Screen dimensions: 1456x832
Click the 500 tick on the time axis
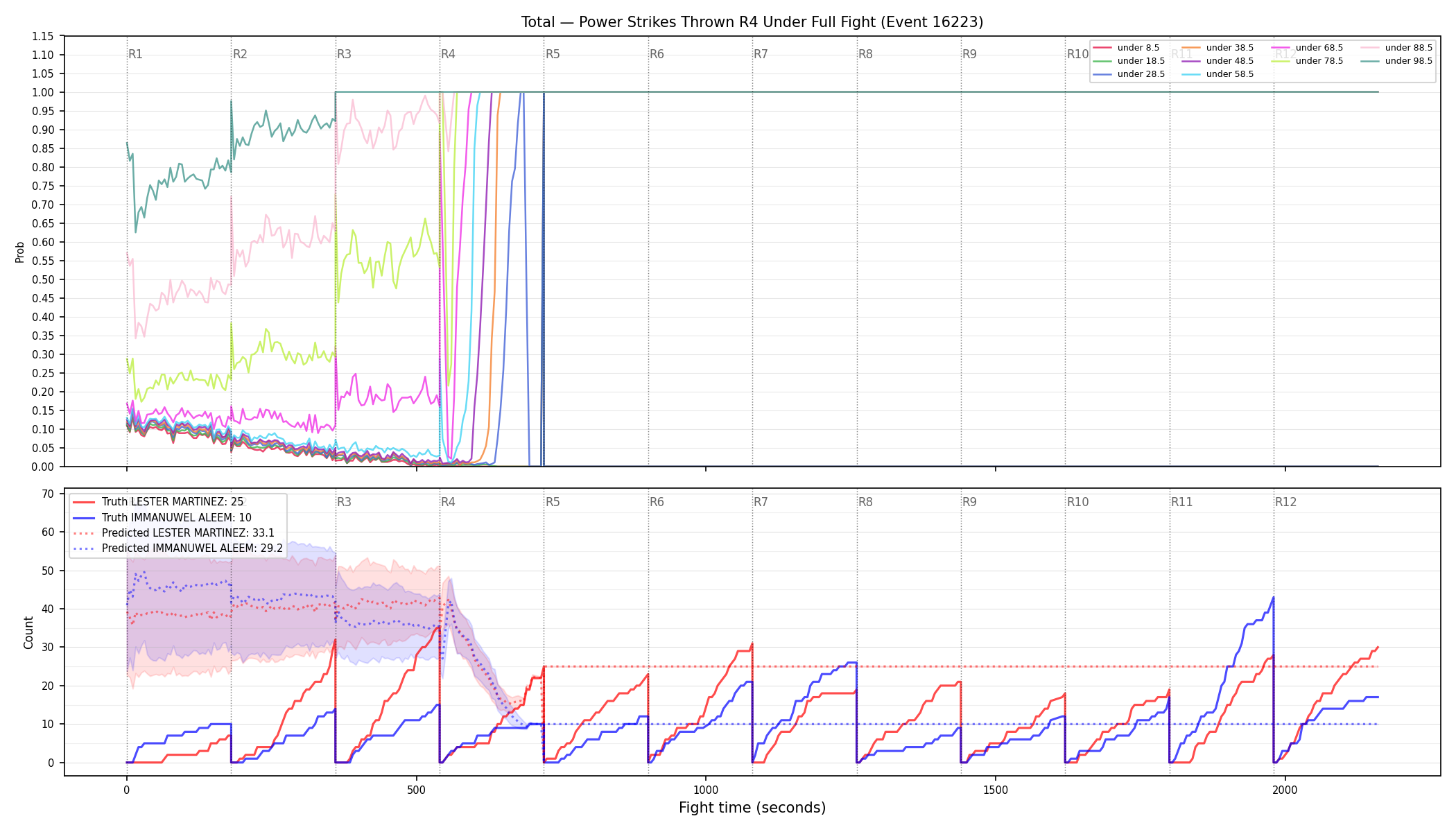point(416,790)
